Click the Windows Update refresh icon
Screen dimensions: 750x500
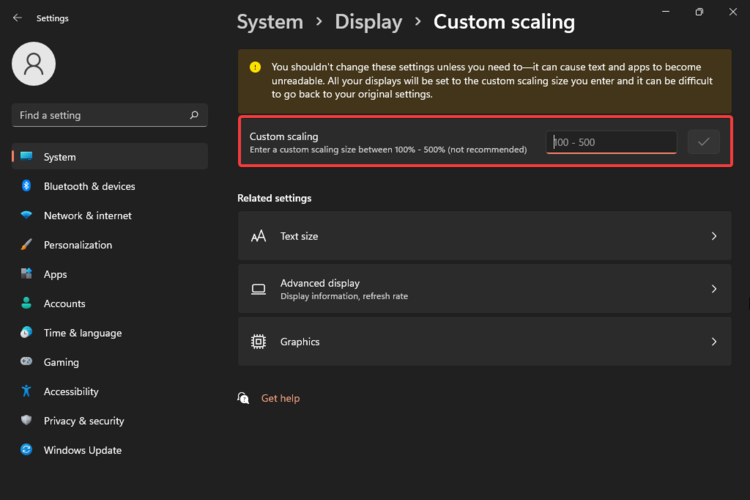coord(26,449)
